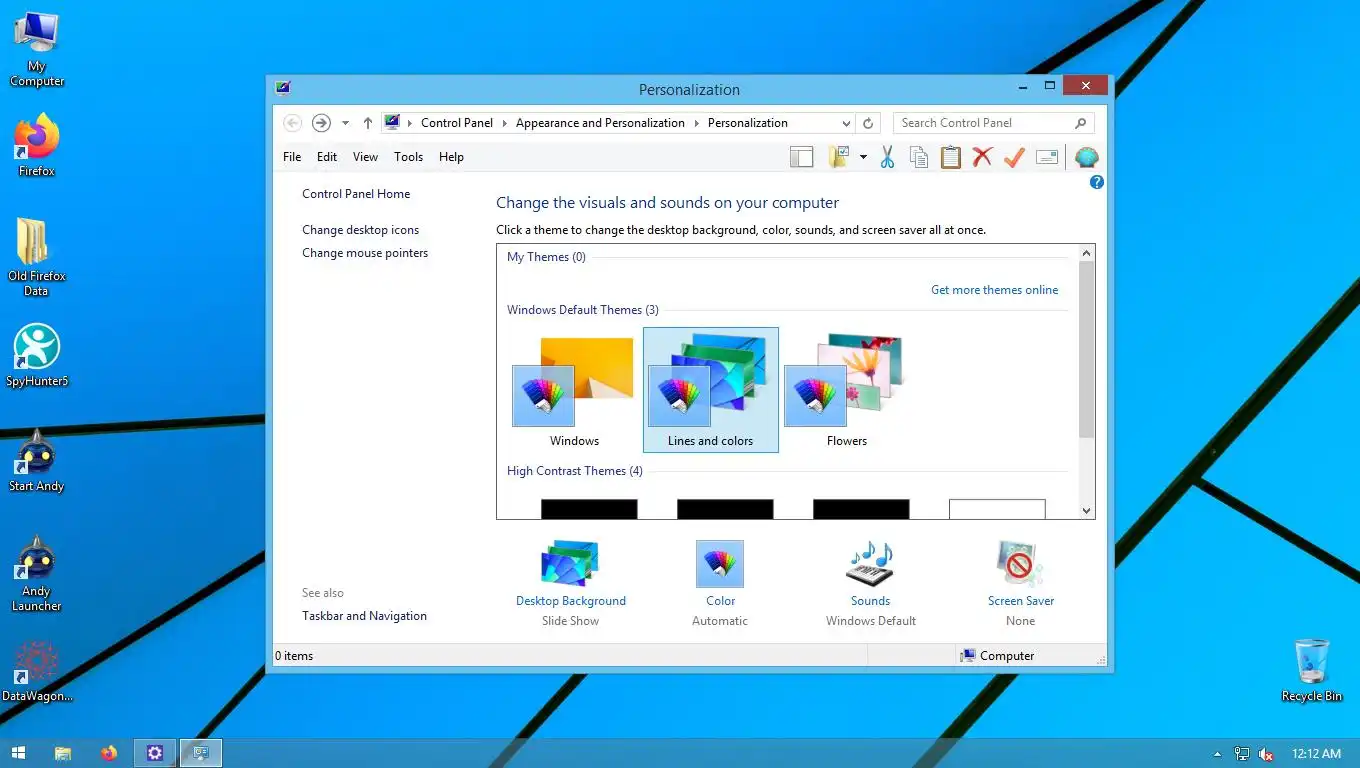Click the Refresh button in address bar
This screenshot has height=768, width=1360.
(868, 123)
